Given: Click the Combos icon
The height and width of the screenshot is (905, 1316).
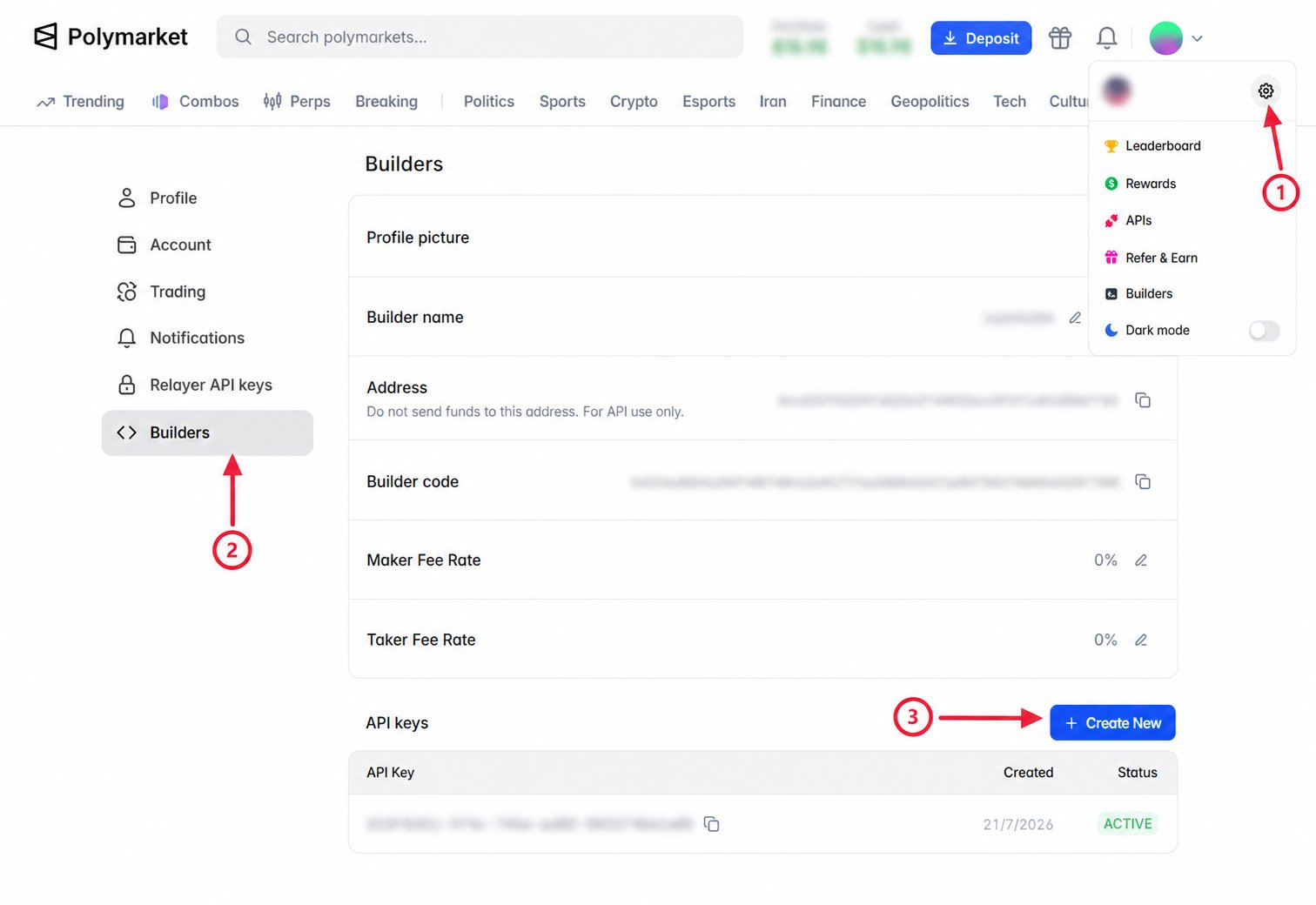Looking at the screenshot, I should tap(160, 102).
